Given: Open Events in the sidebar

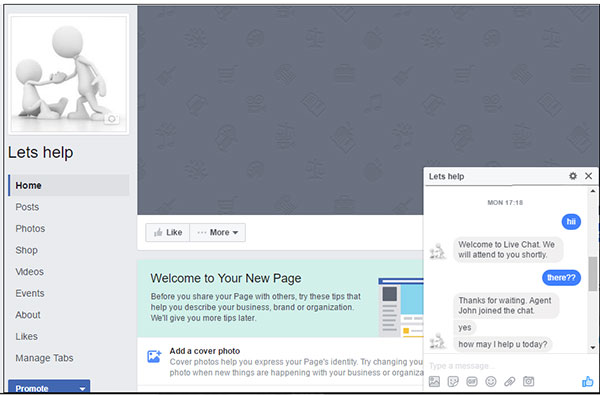Looking at the screenshot, I should (x=30, y=293).
